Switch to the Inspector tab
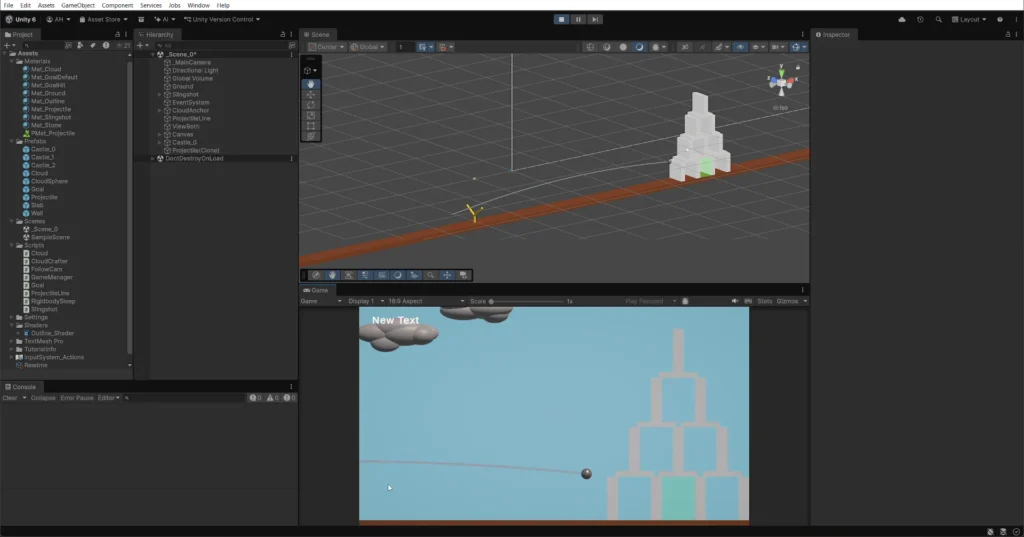1024x537 pixels. click(833, 35)
